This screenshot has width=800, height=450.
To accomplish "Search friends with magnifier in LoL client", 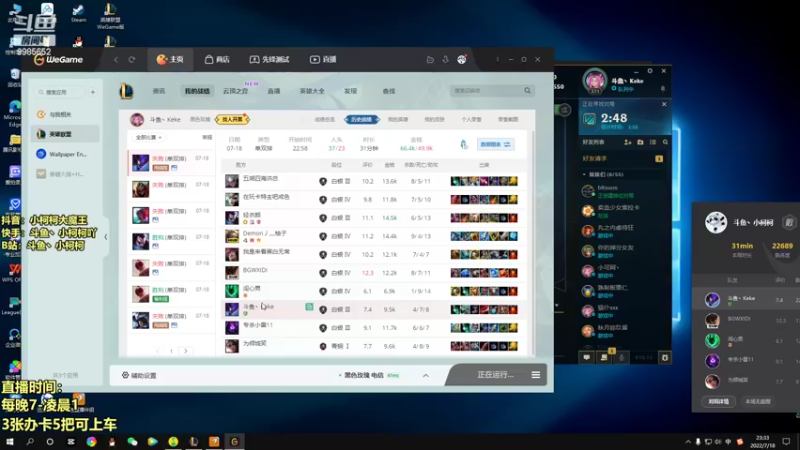I will pos(665,142).
